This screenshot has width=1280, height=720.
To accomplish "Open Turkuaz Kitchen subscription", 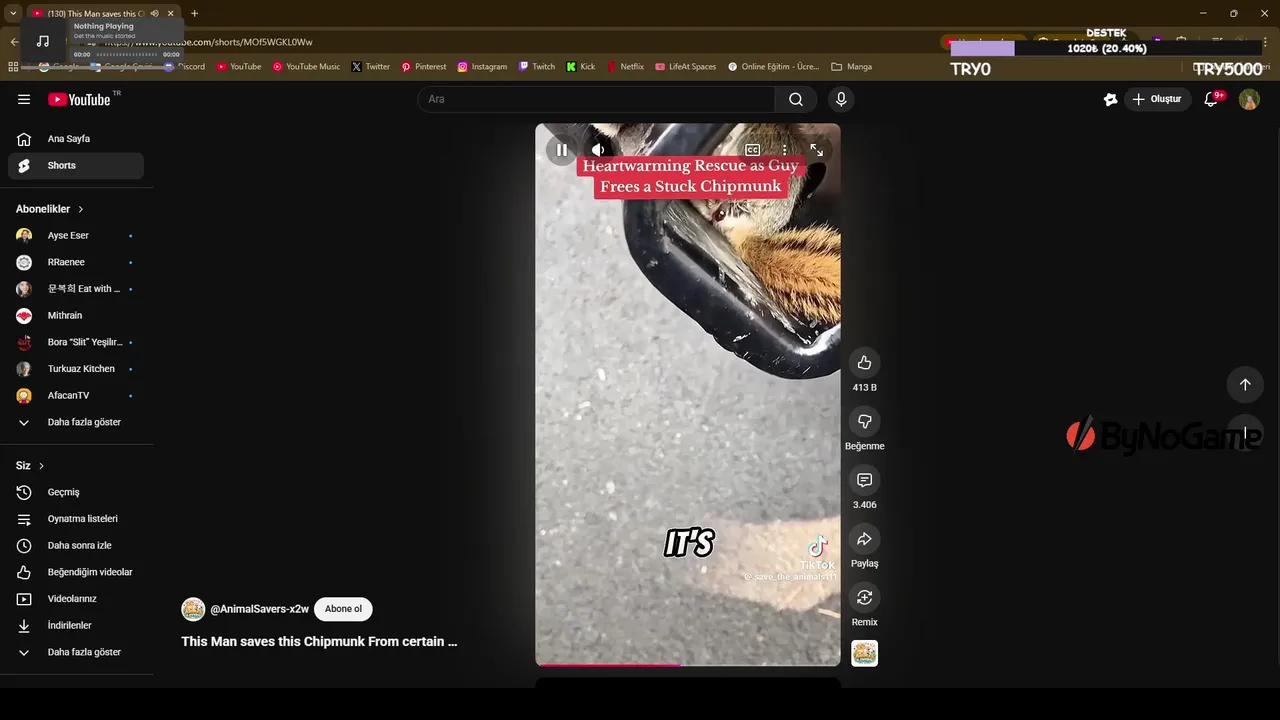I will tap(76, 369).
